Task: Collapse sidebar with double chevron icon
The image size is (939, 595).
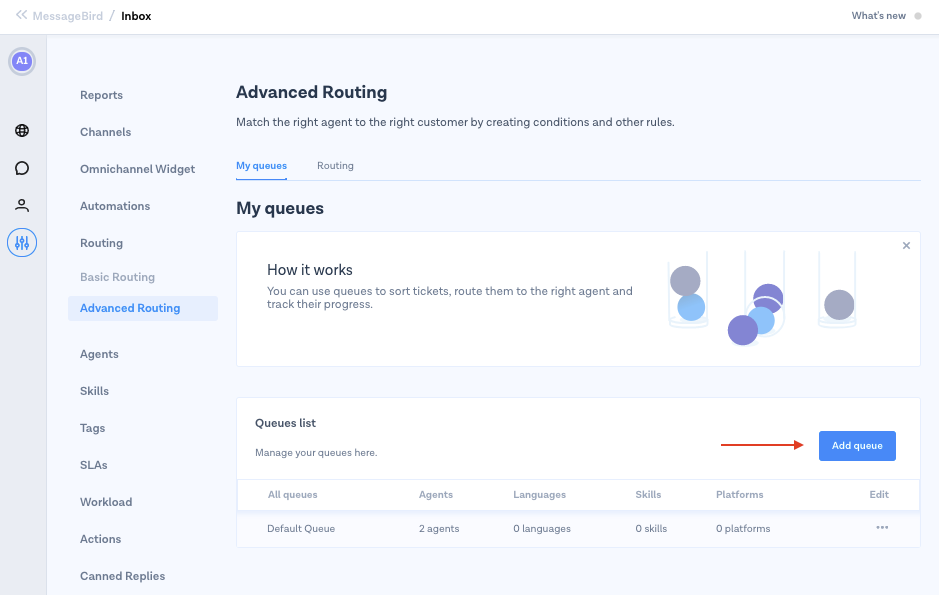Action: tap(21, 16)
